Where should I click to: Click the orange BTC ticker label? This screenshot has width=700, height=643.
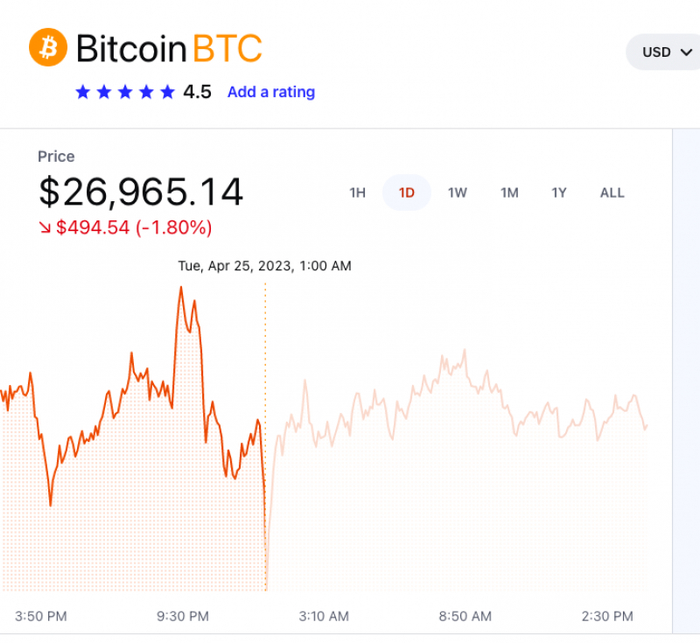(227, 48)
